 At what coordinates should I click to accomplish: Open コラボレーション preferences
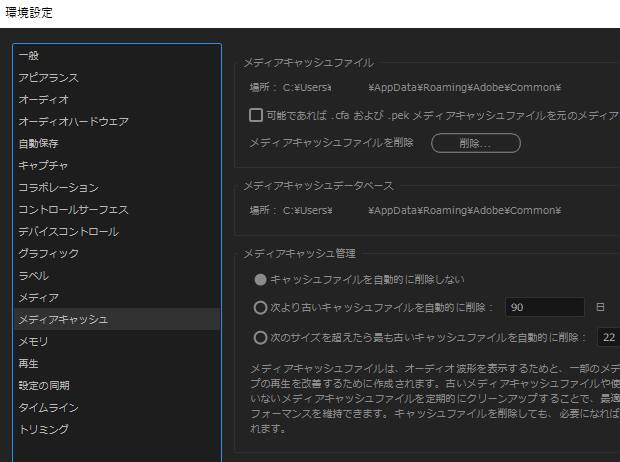(58, 188)
